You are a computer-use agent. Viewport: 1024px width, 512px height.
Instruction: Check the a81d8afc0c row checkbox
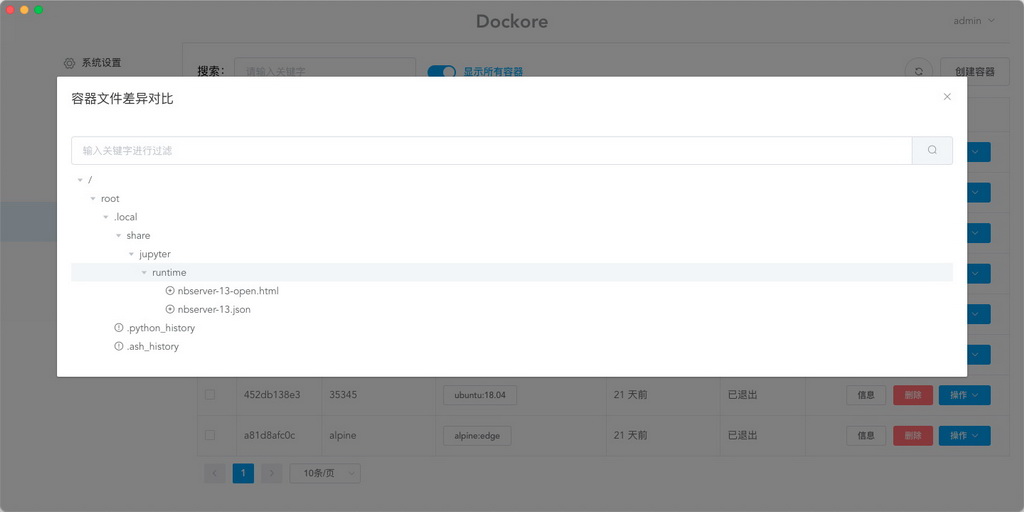(210, 435)
